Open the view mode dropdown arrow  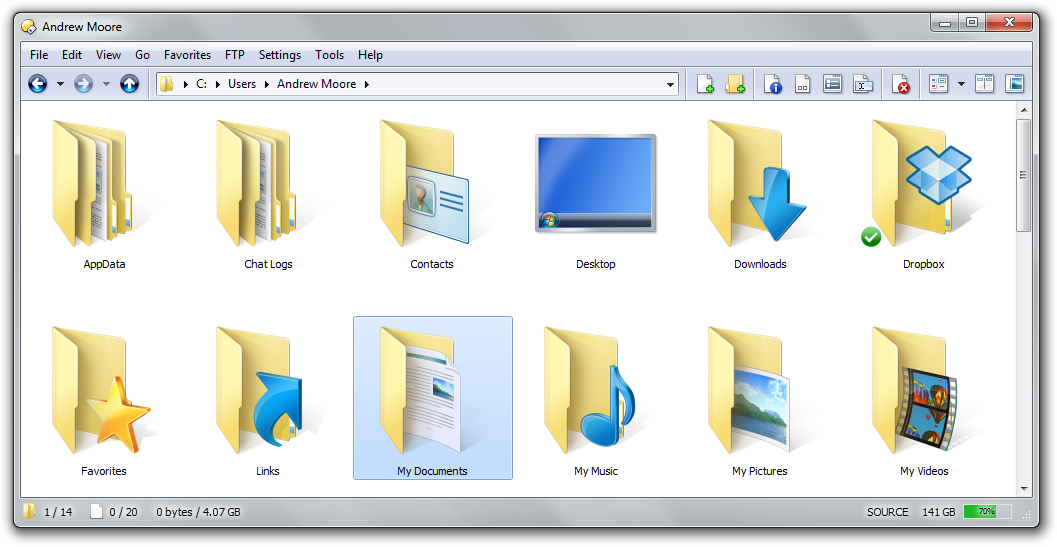(961, 84)
